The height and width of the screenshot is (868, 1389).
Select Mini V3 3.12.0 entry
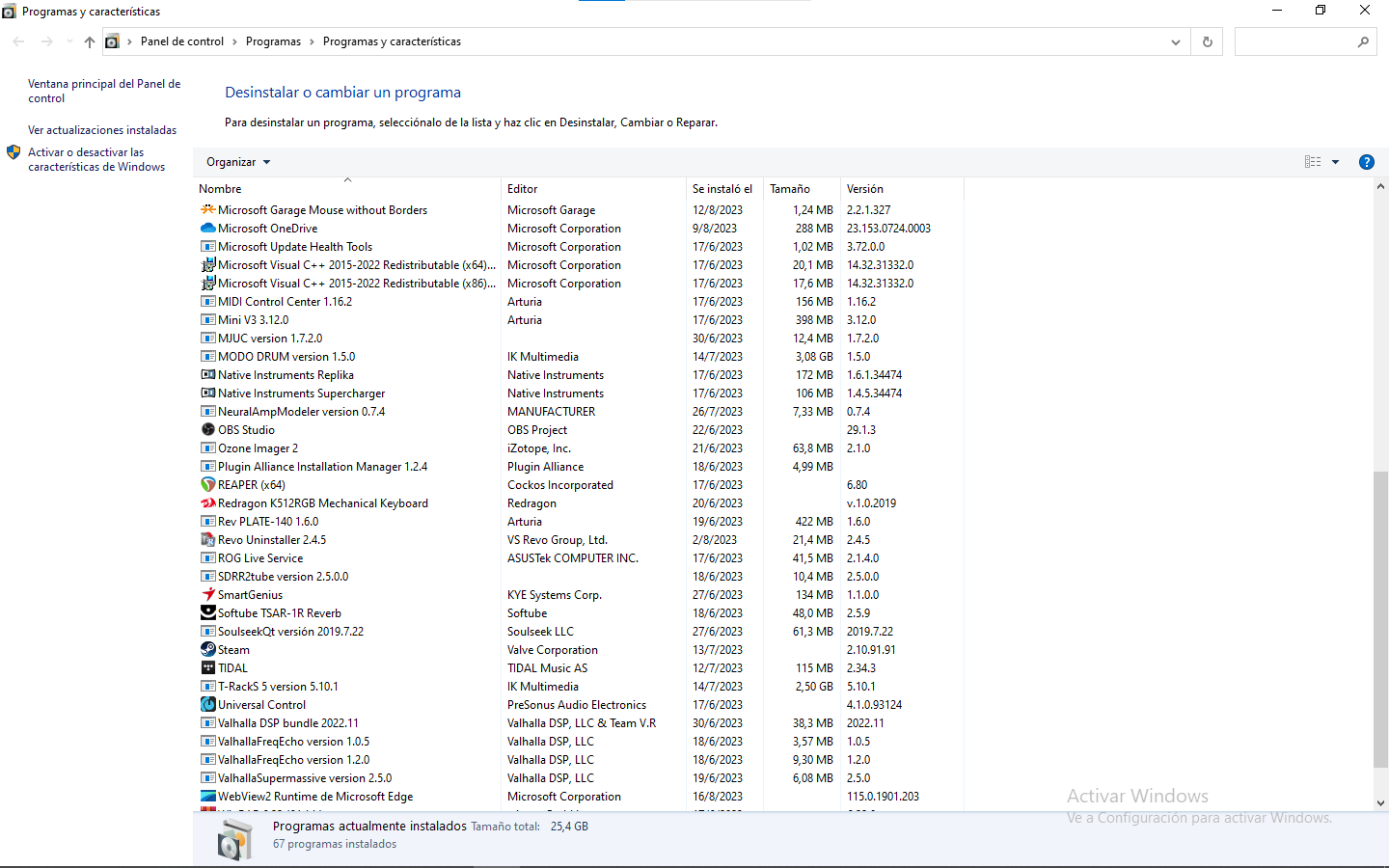coord(581,320)
